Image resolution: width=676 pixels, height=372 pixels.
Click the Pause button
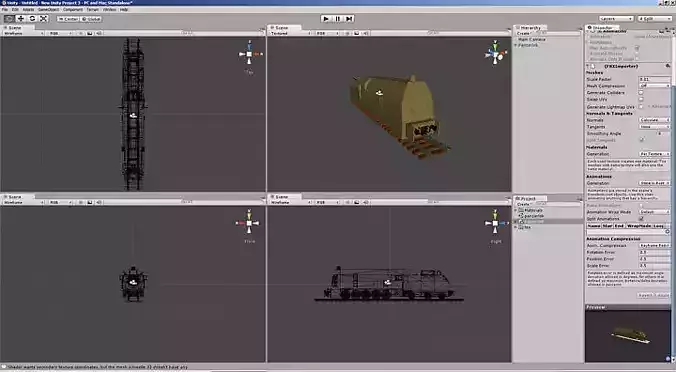click(x=338, y=19)
